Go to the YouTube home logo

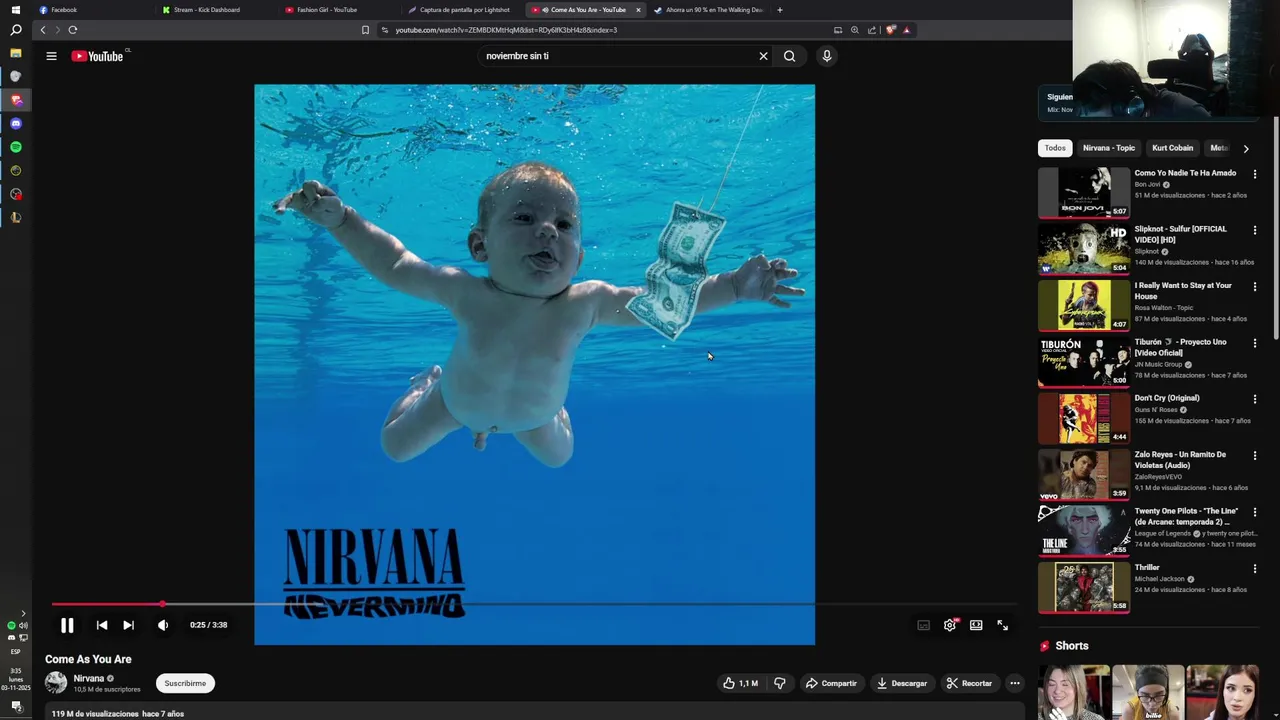[x=98, y=56]
